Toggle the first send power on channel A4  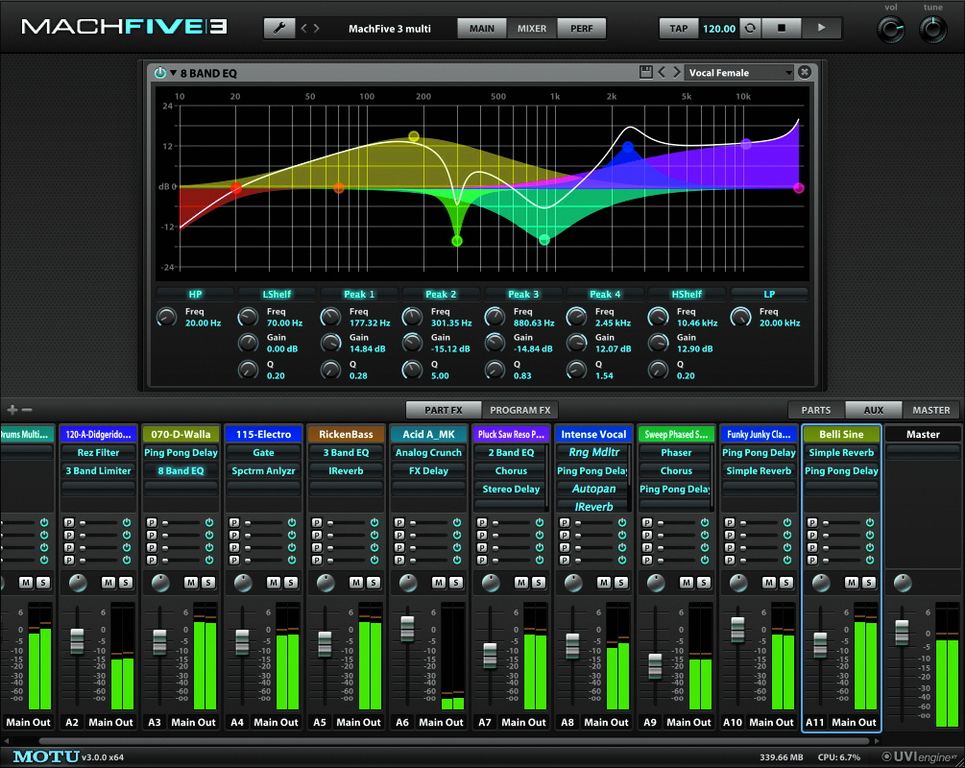click(x=292, y=522)
